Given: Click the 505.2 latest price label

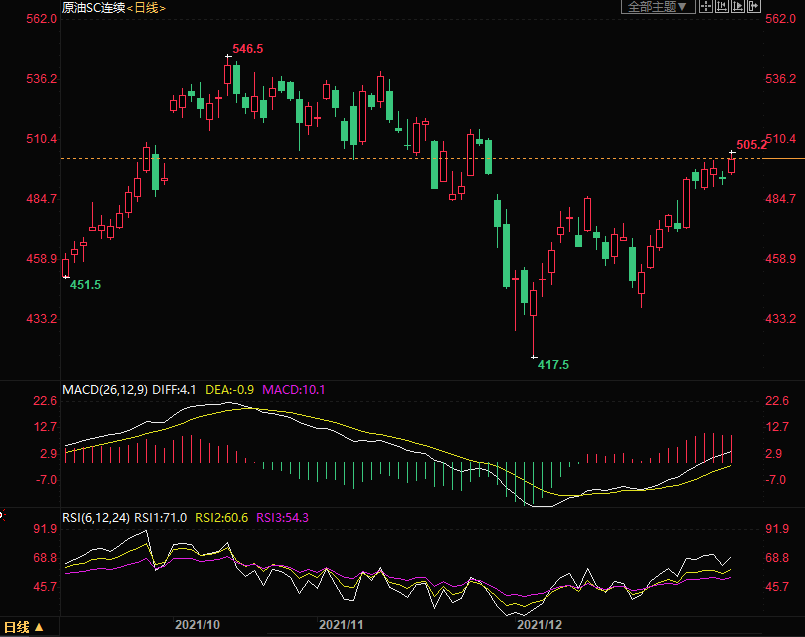Looking at the screenshot, I should coord(750,145).
